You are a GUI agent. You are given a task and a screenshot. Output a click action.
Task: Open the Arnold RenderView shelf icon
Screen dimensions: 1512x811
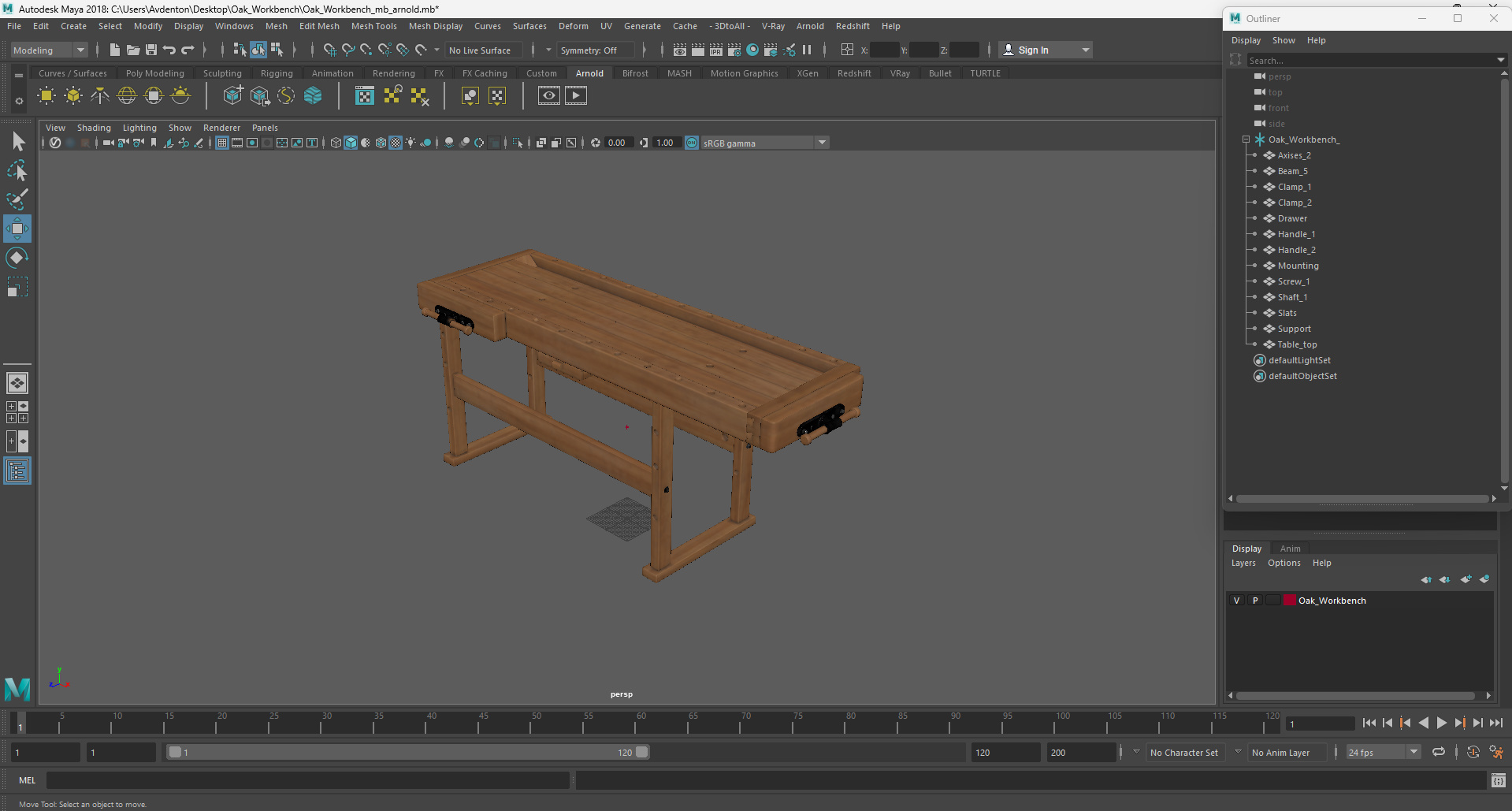click(x=549, y=96)
